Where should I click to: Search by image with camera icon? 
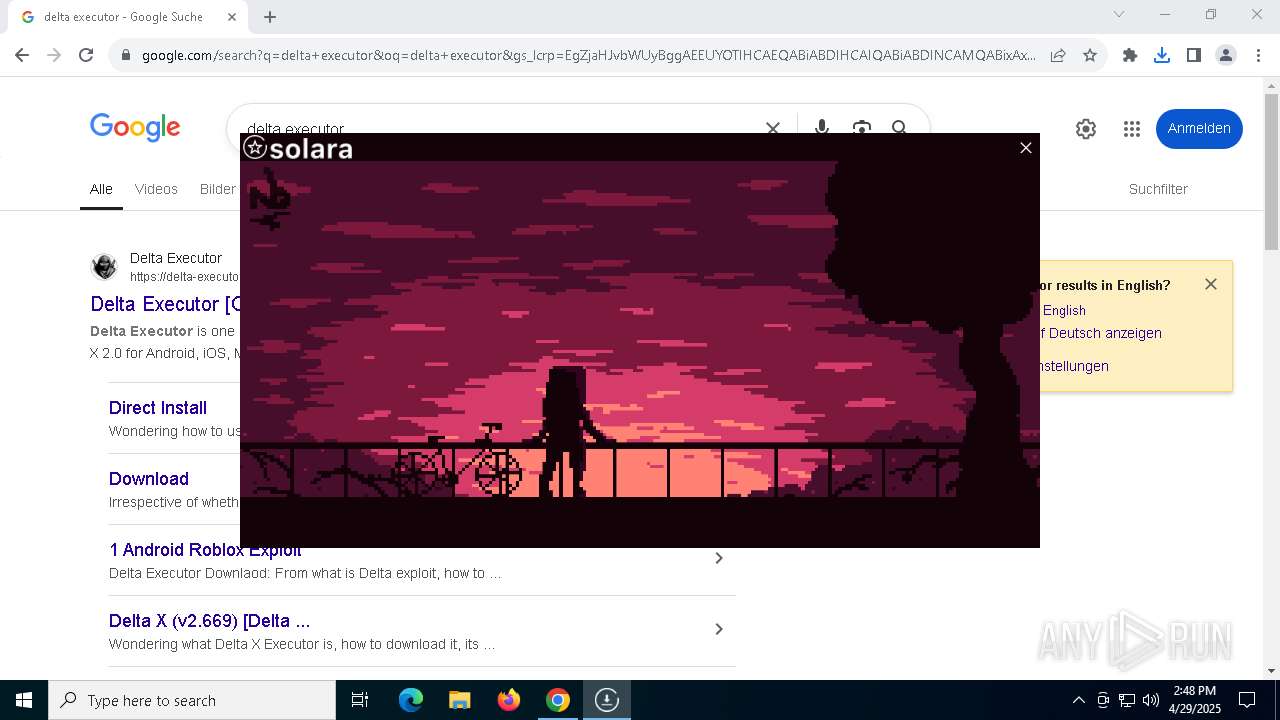(x=861, y=128)
